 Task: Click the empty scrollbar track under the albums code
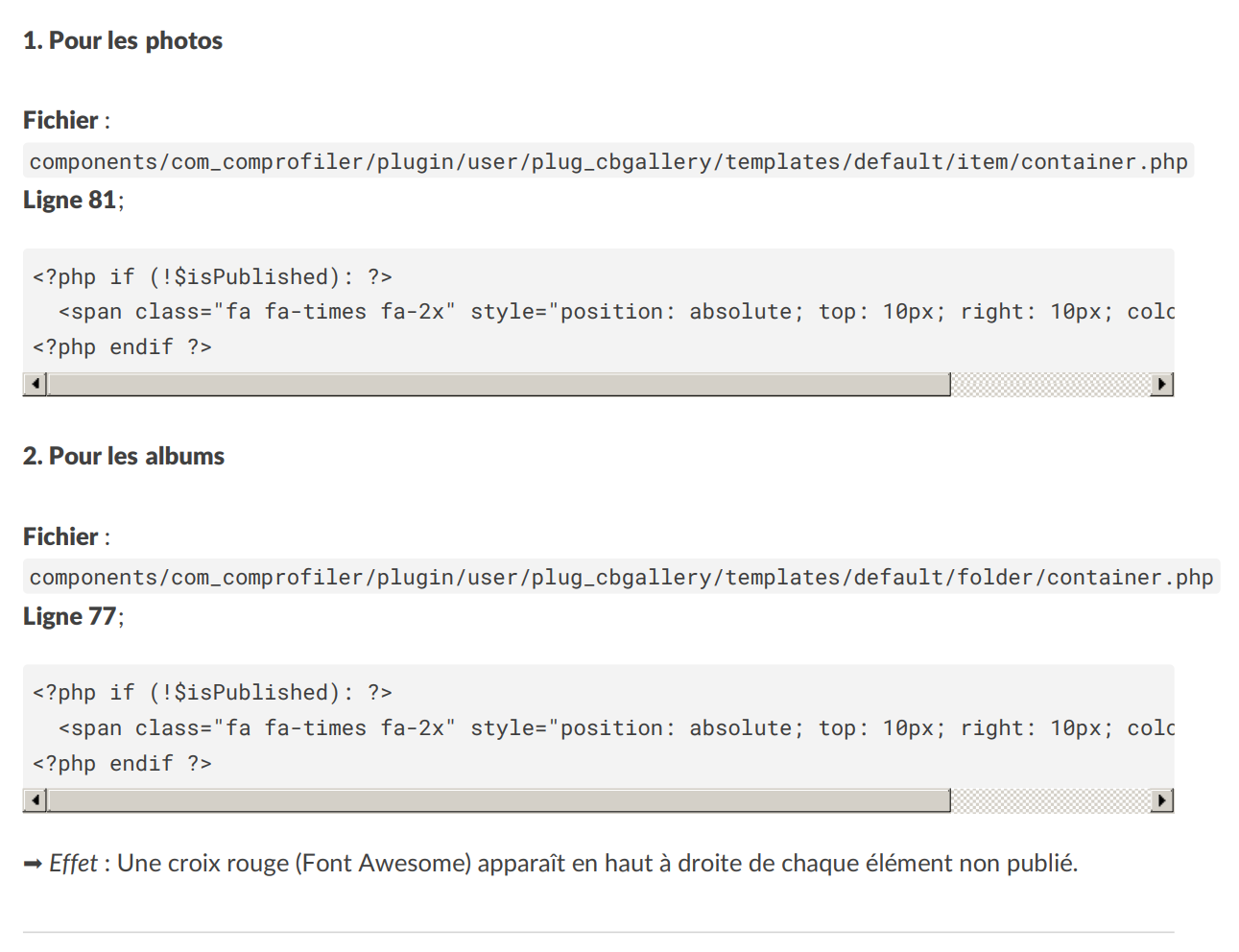(x=1051, y=800)
